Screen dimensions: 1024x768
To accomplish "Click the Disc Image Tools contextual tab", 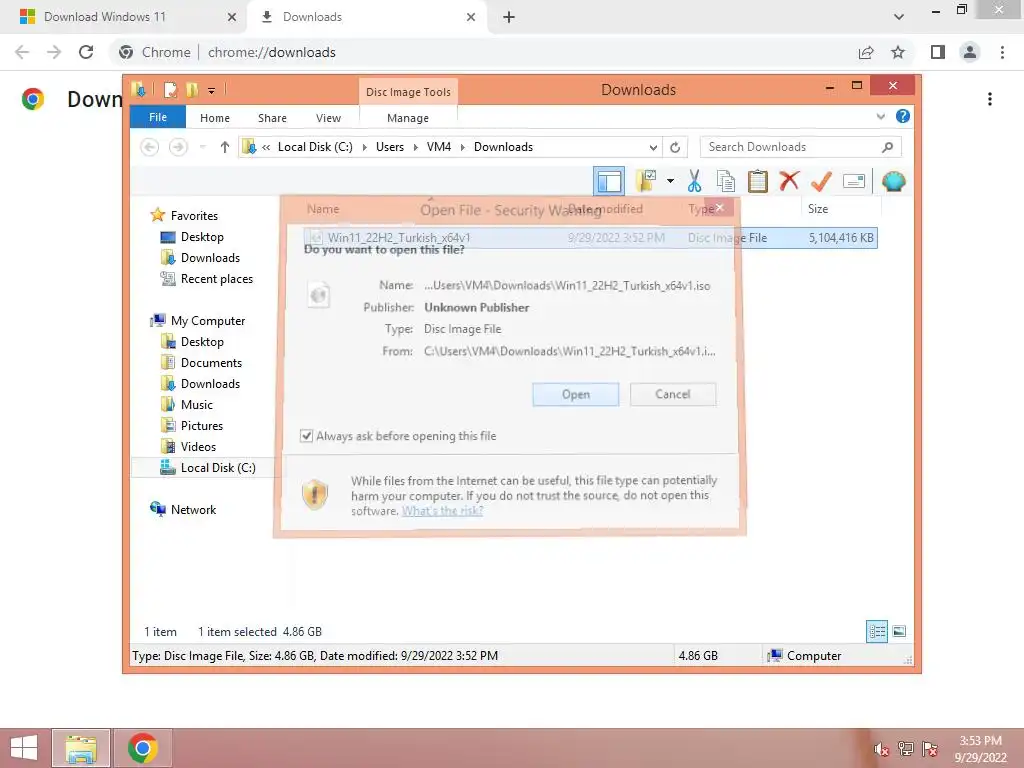I will pos(408,92).
